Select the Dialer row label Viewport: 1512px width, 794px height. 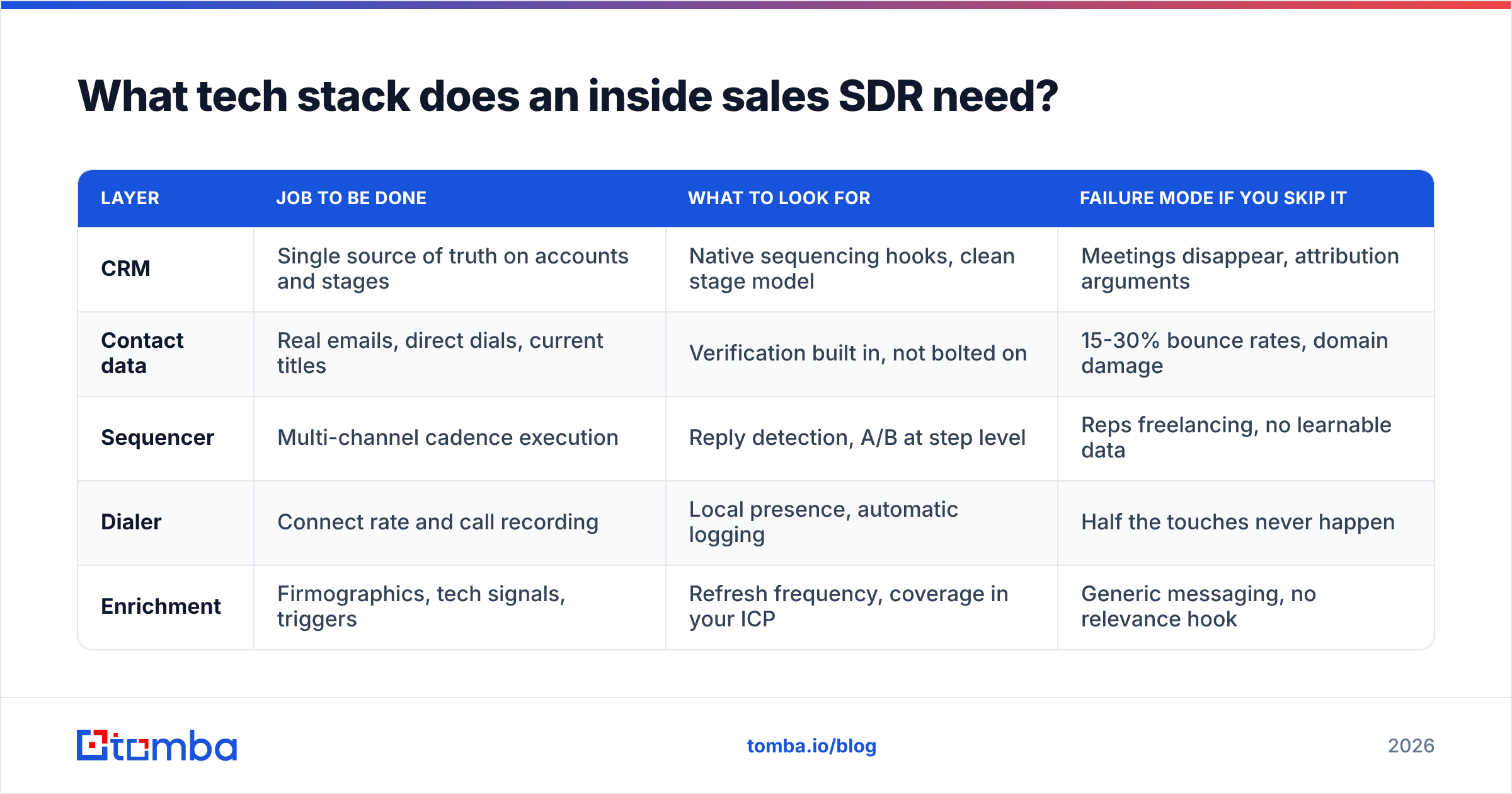coord(131,522)
